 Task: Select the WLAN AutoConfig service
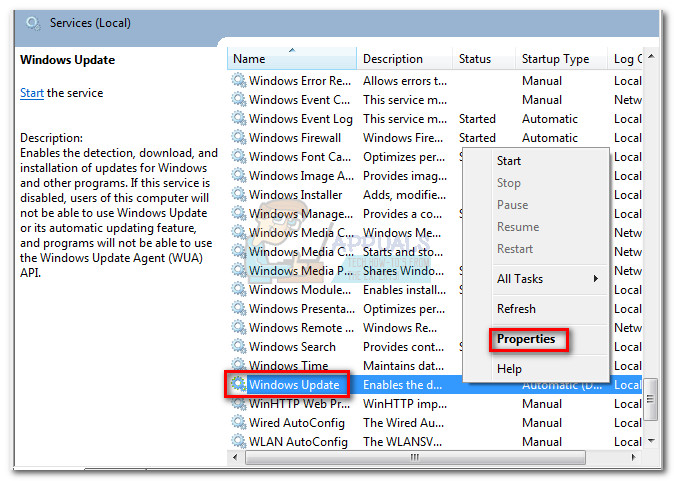click(298, 441)
